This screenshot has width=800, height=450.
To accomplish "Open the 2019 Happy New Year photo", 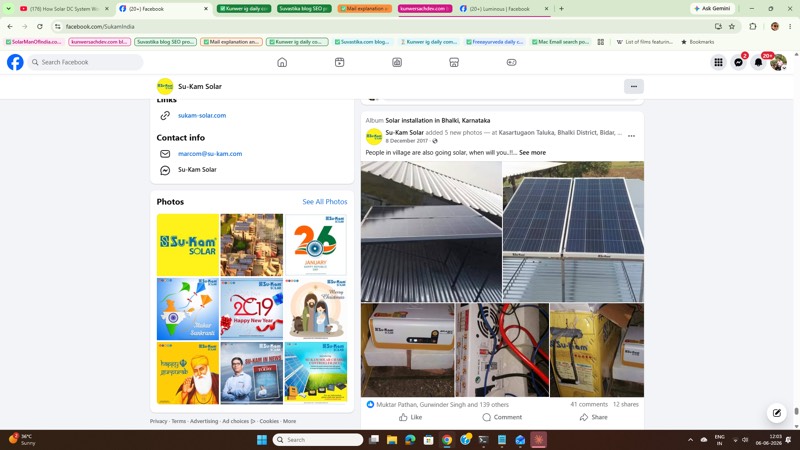I will [x=252, y=309].
